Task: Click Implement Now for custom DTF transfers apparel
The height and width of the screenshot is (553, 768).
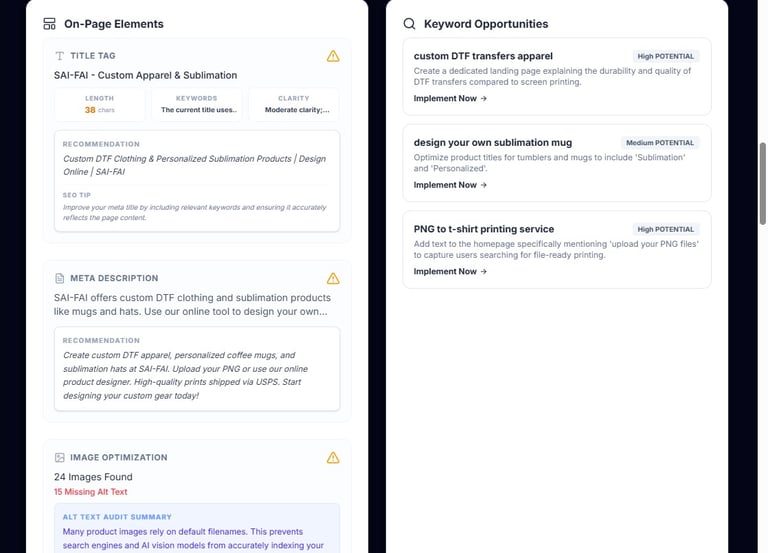Action: tap(450, 99)
